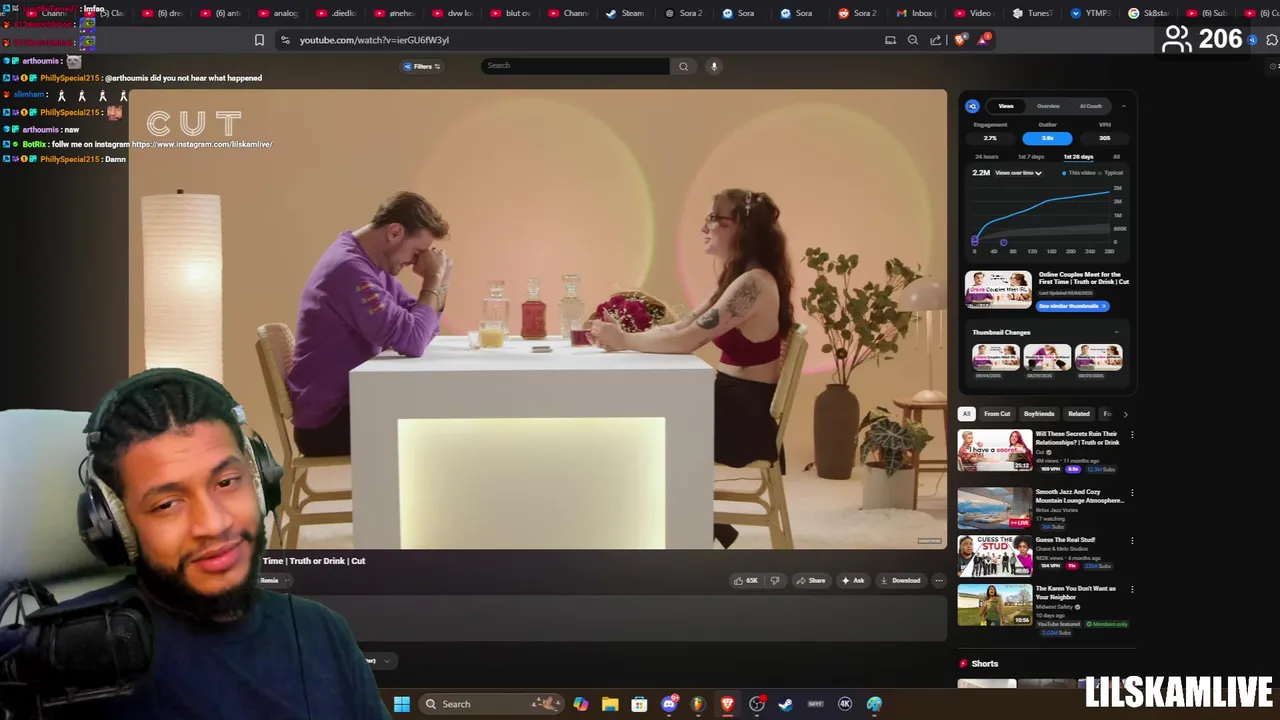Open the site settings icon before youtube.com URL
Image resolution: width=1280 pixels, height=720 pixels.
pyautogui.click(x=285, y=40)
